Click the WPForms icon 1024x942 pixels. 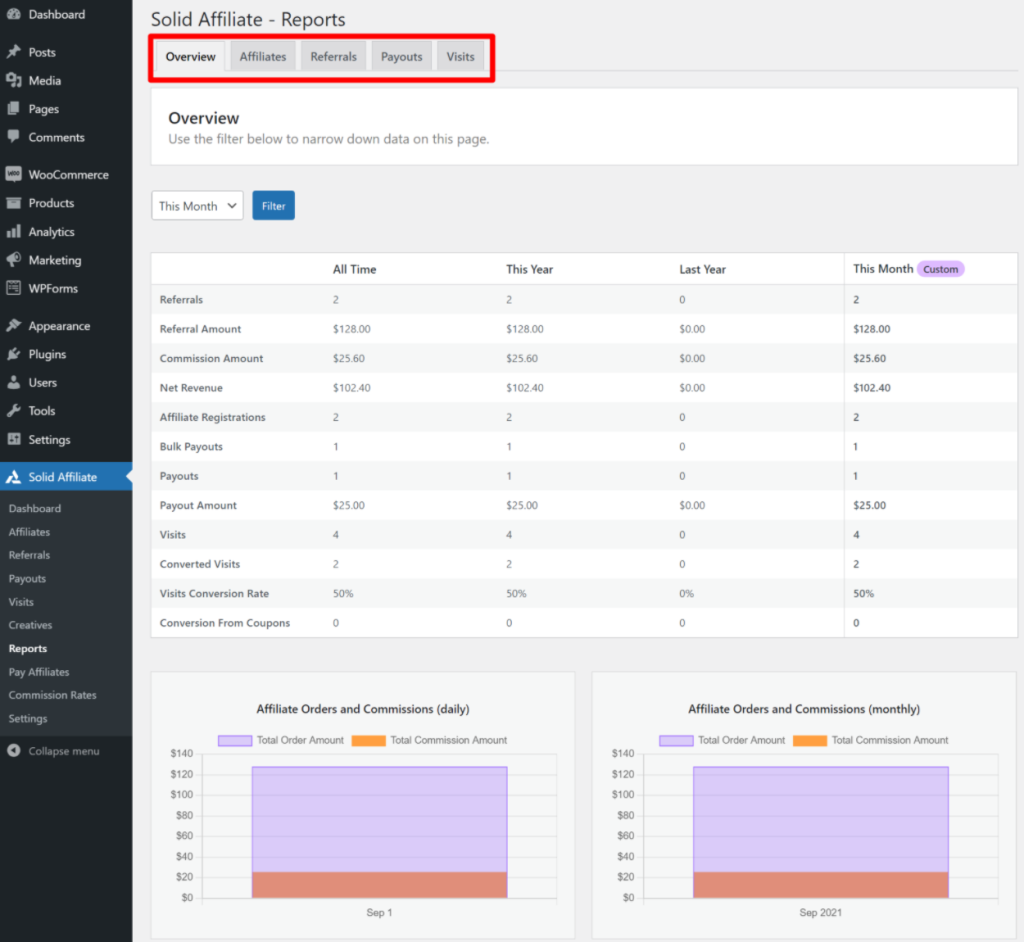[x=14, y=288]
